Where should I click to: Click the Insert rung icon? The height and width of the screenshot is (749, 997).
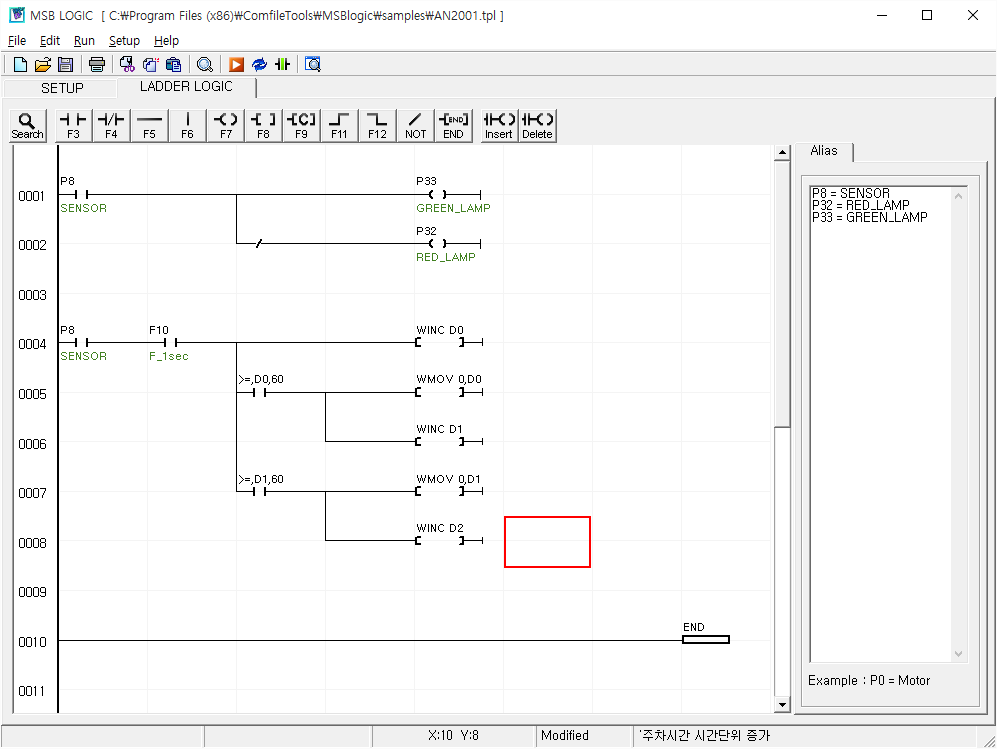pyautogui.click(x=497, y=124)
